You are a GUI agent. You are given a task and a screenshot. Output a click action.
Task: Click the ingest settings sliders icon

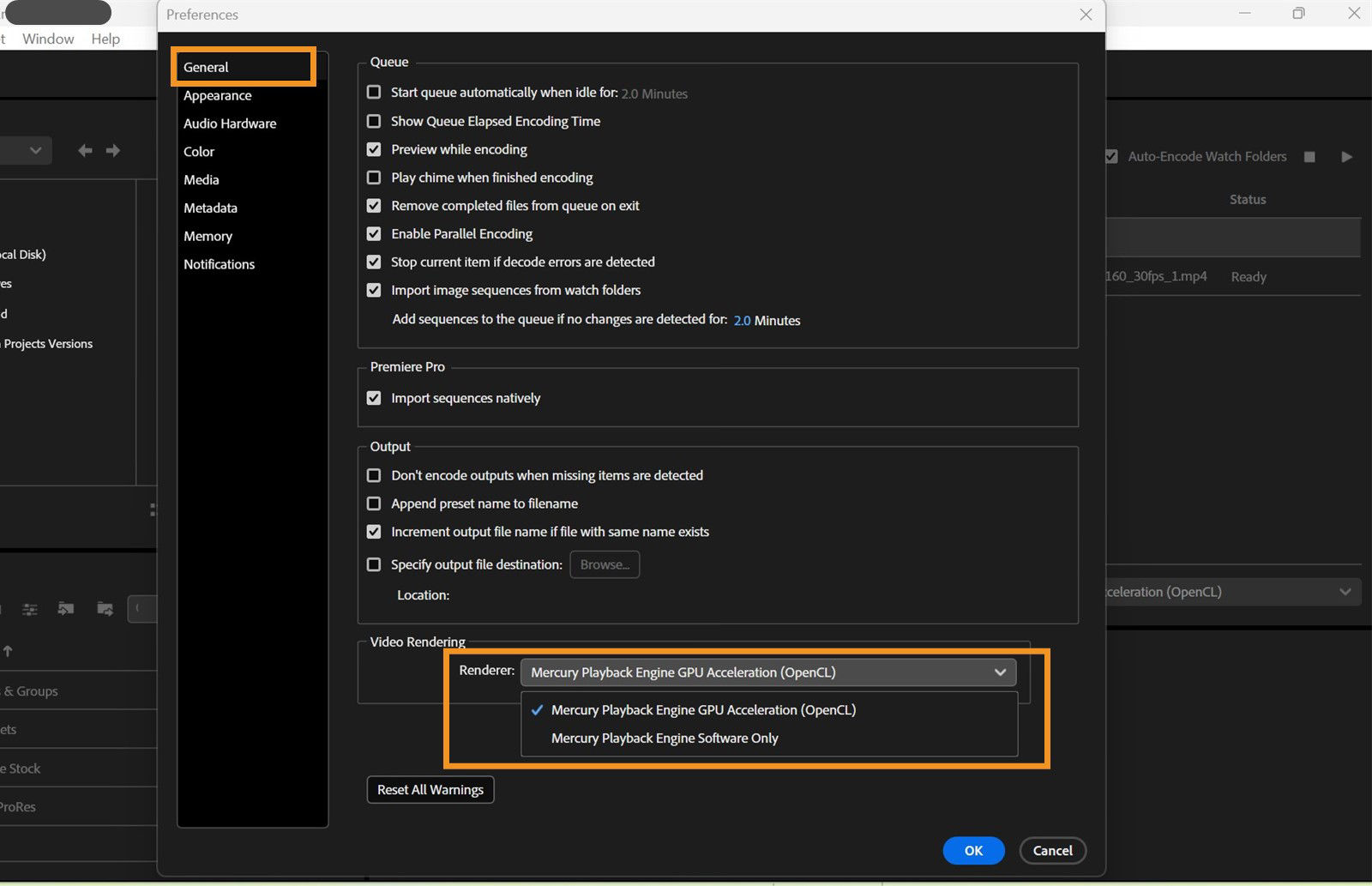[30, 609]
